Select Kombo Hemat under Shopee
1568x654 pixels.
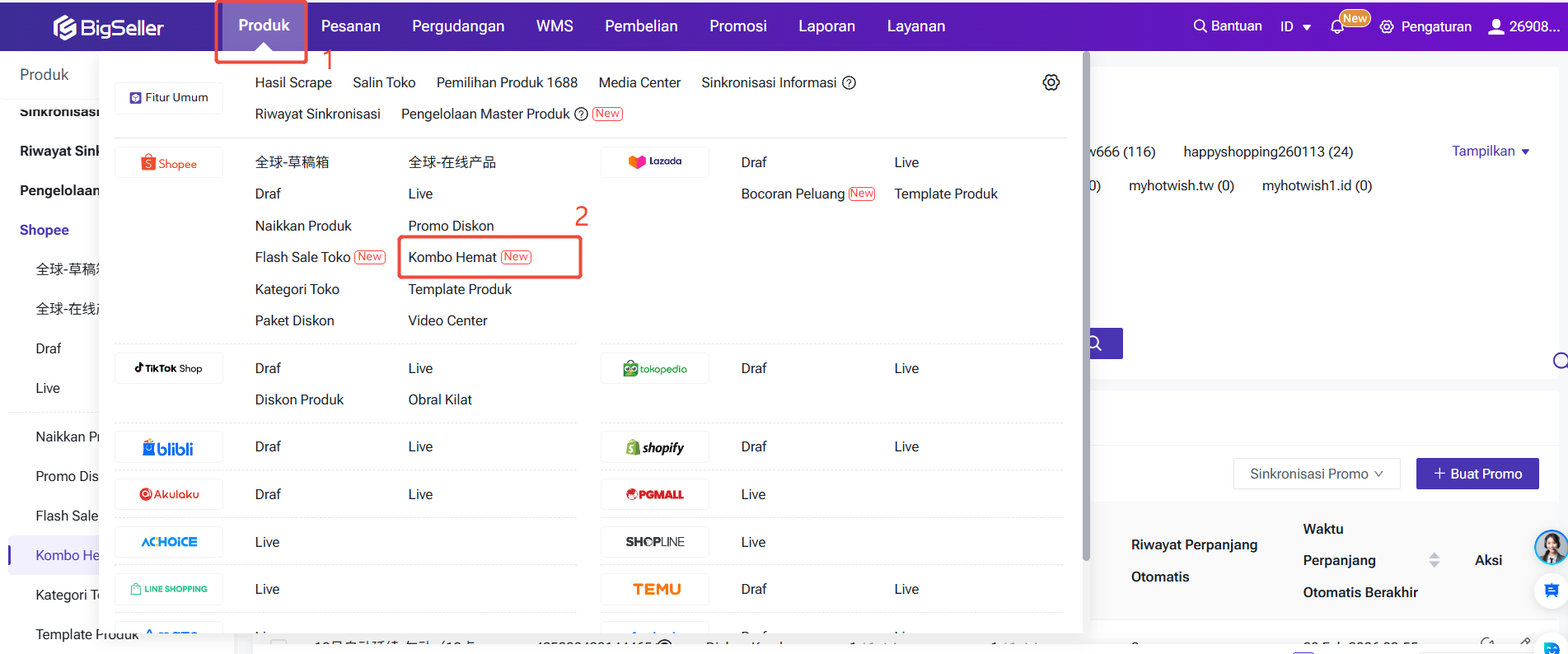tap(452, 257)
